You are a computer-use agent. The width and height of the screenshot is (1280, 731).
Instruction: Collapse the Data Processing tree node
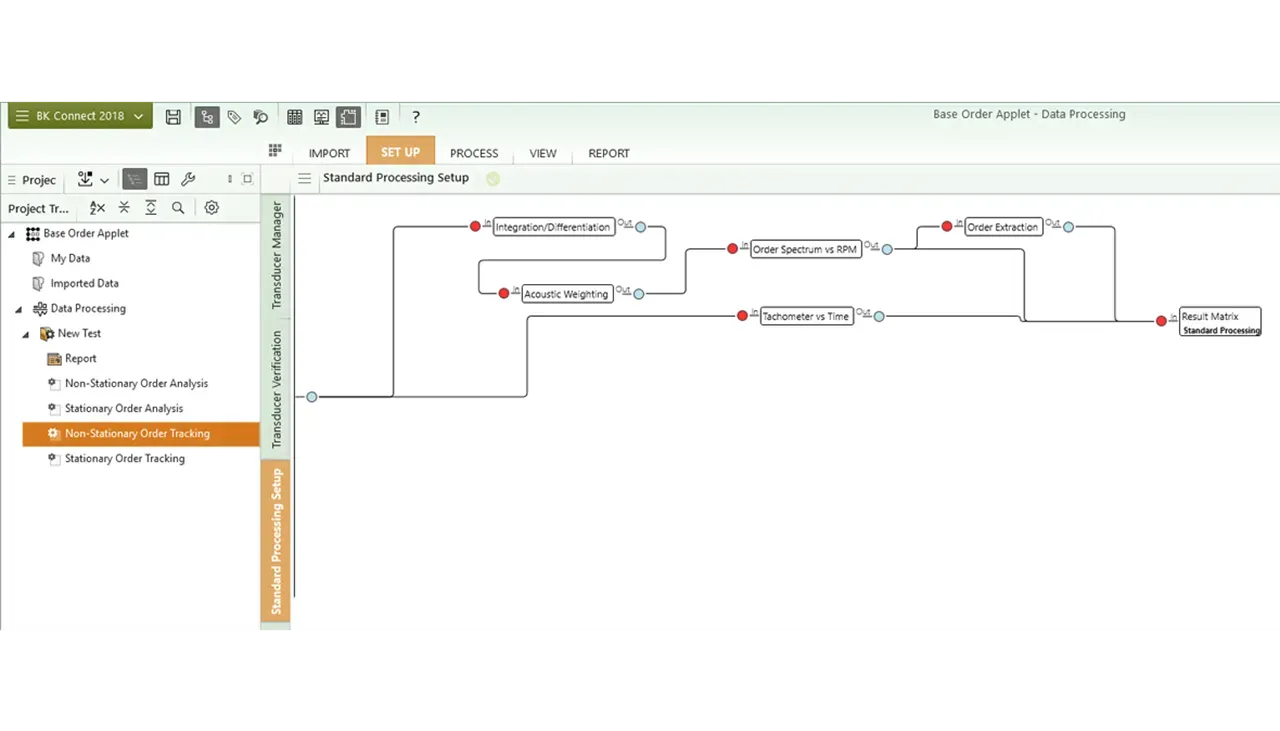click(x=18, y=308)
